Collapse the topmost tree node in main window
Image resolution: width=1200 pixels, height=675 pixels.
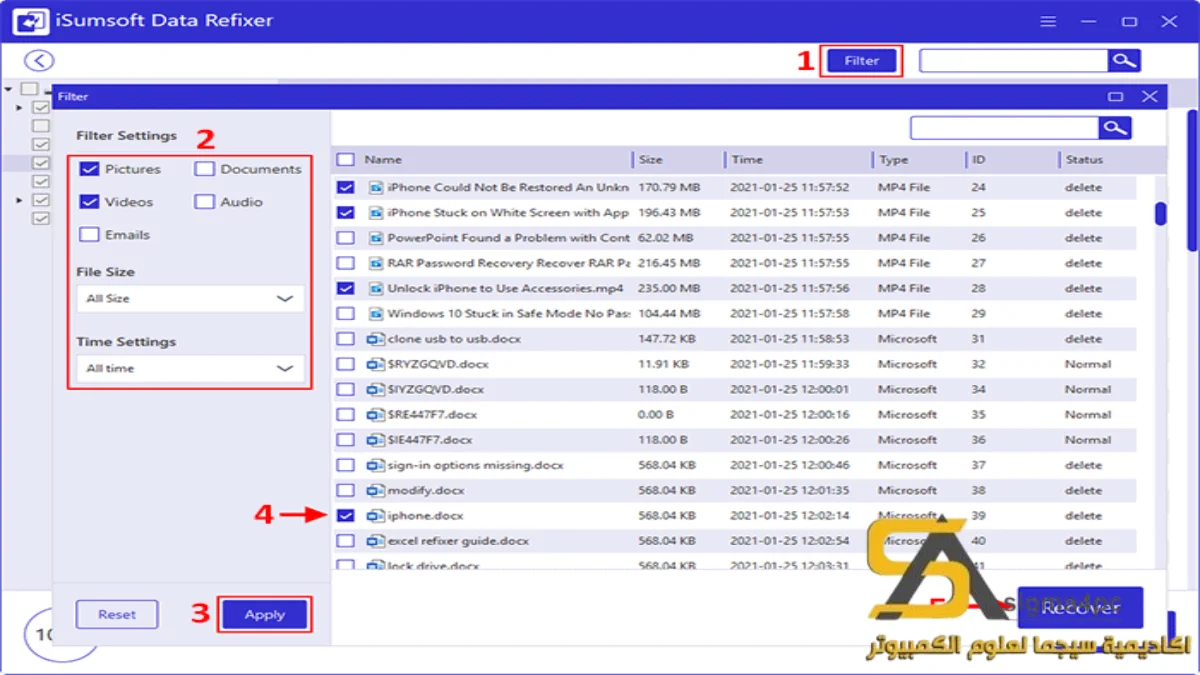(8, 89)
